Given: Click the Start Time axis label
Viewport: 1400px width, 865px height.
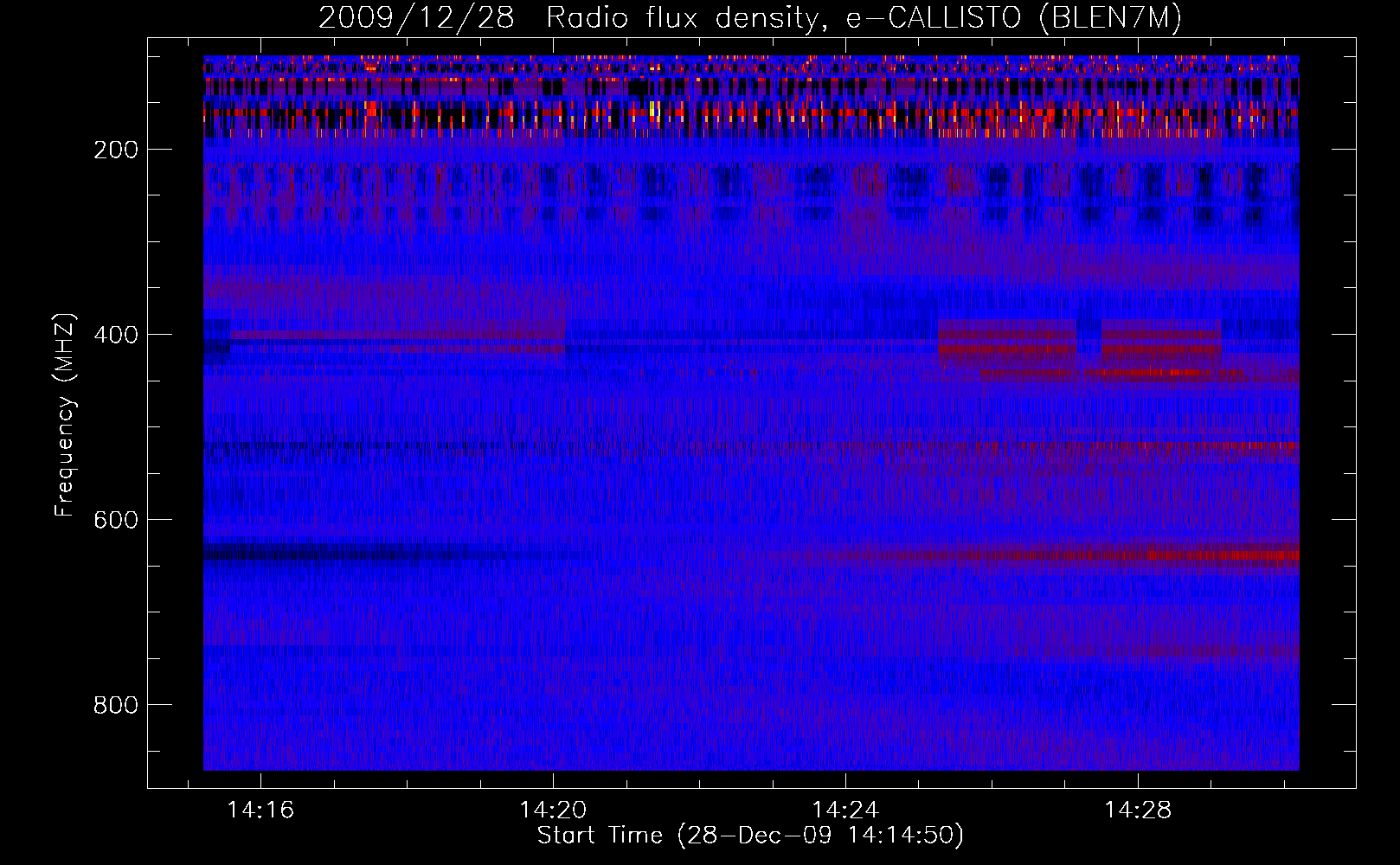Looking at the screenshot, I should point(750,836).
